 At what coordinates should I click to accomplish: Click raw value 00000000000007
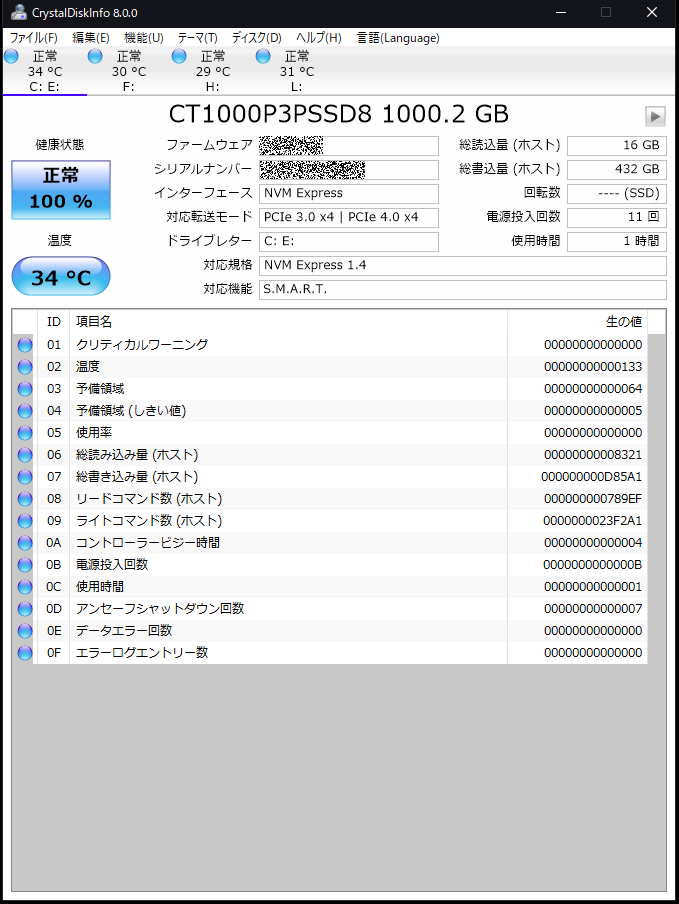coord(593,608)
